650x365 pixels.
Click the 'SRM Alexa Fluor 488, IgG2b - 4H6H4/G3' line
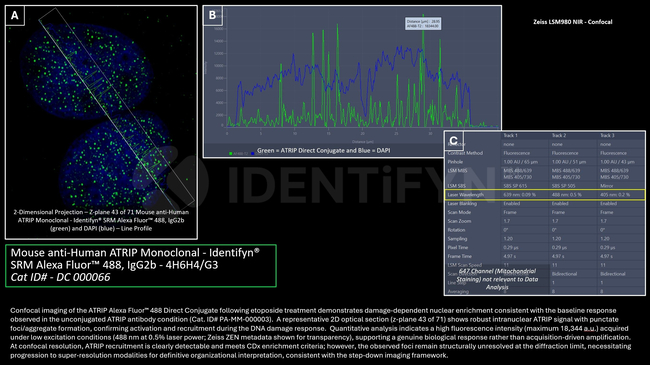point(114,265)
